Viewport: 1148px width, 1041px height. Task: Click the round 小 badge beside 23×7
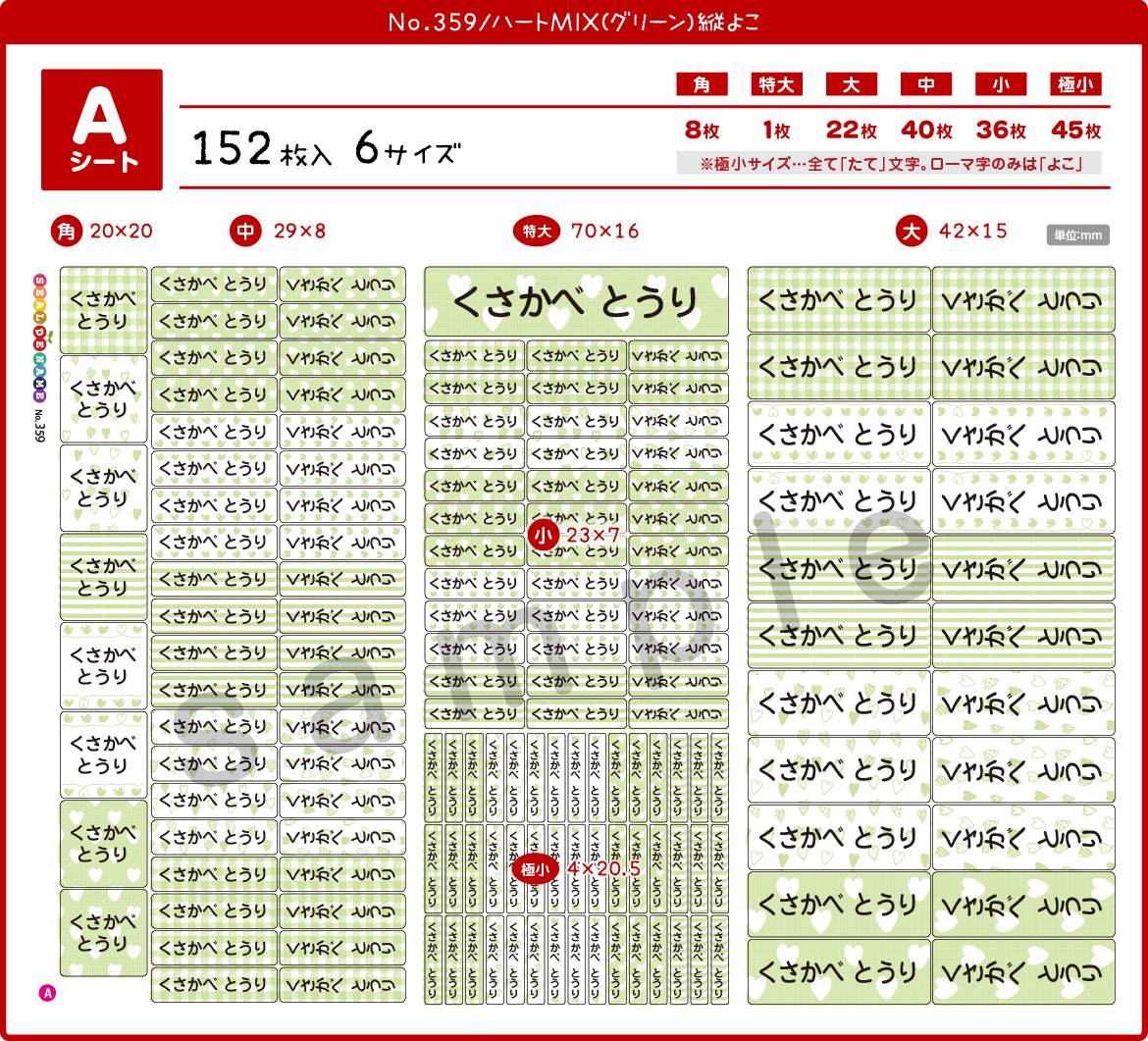tap(543, 536)
